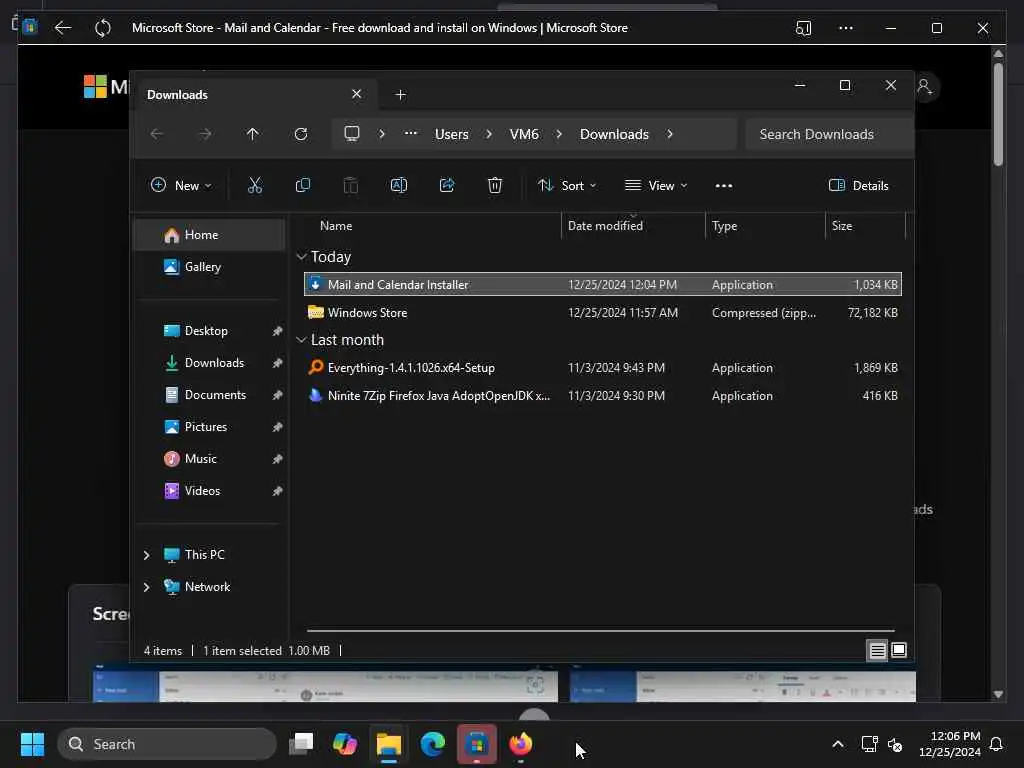Image resolution: width=1024 pixels, height=768 pixels.
Task: Select the Mail and Calendar Installer file
Action: point(603,285)
